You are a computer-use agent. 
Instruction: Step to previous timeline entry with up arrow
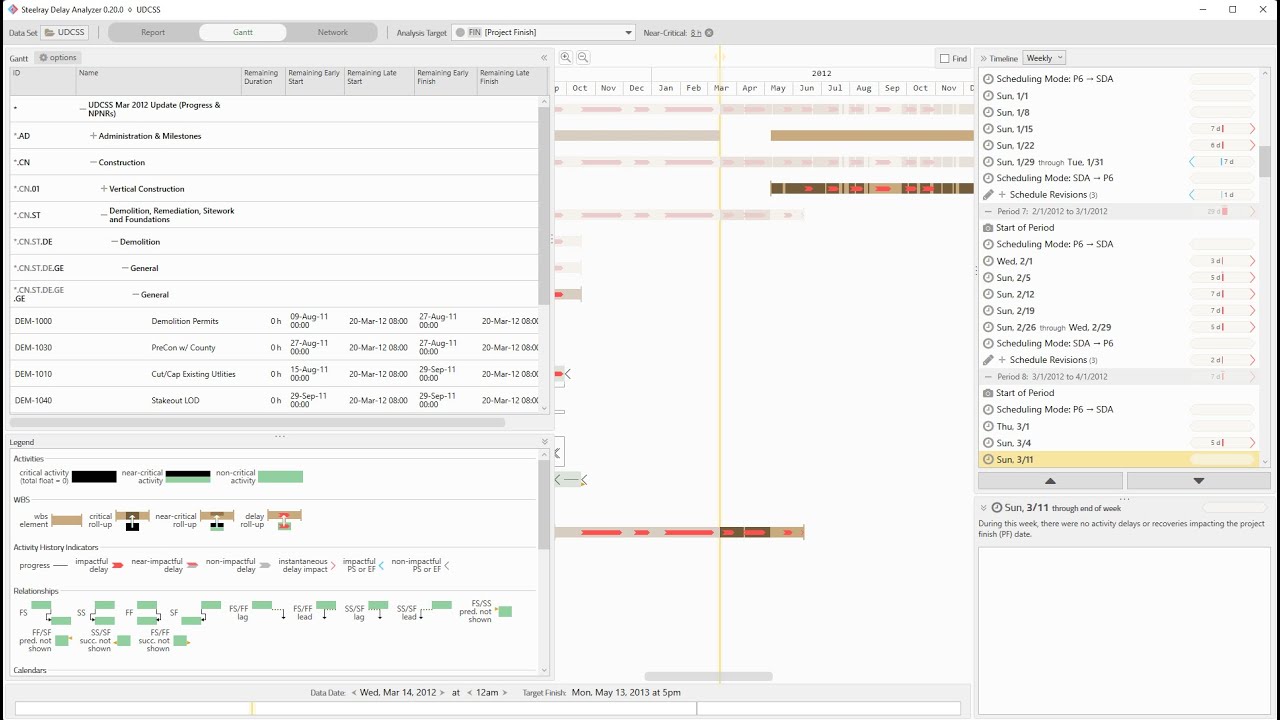1050,481
